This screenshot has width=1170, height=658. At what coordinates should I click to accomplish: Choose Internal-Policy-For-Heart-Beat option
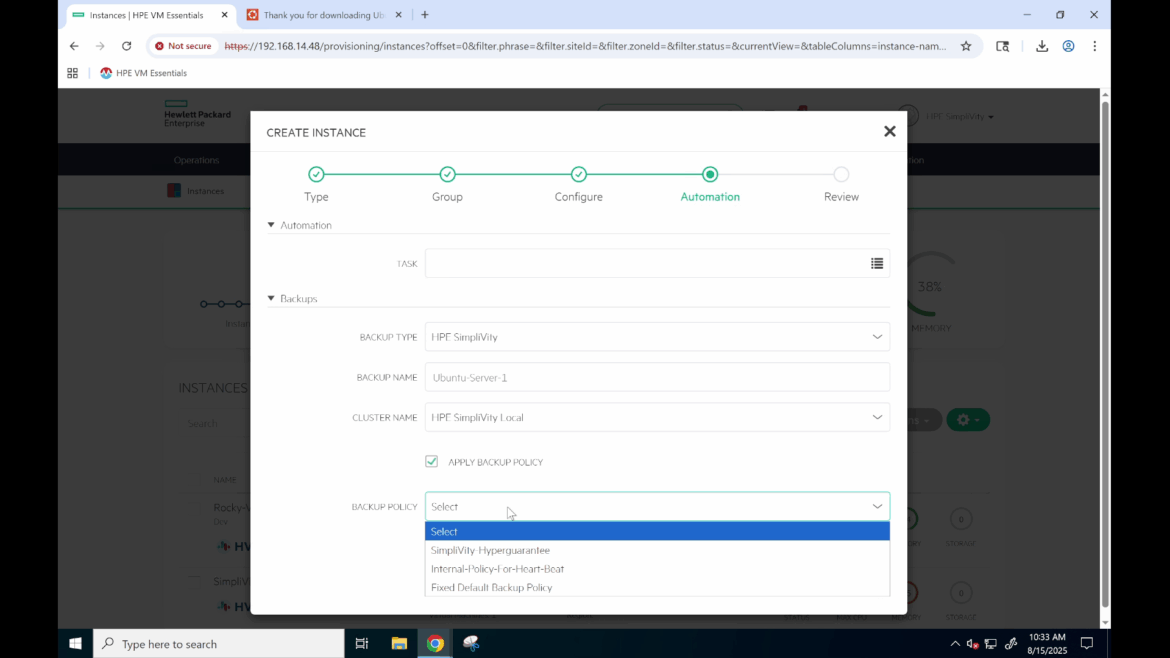pyautogui.click(x=497, y=569)
